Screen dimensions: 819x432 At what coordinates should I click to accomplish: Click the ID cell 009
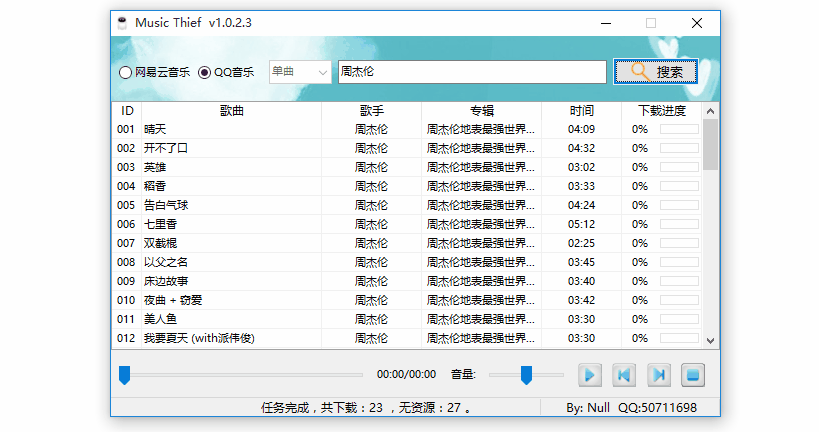tap(126, 281)
